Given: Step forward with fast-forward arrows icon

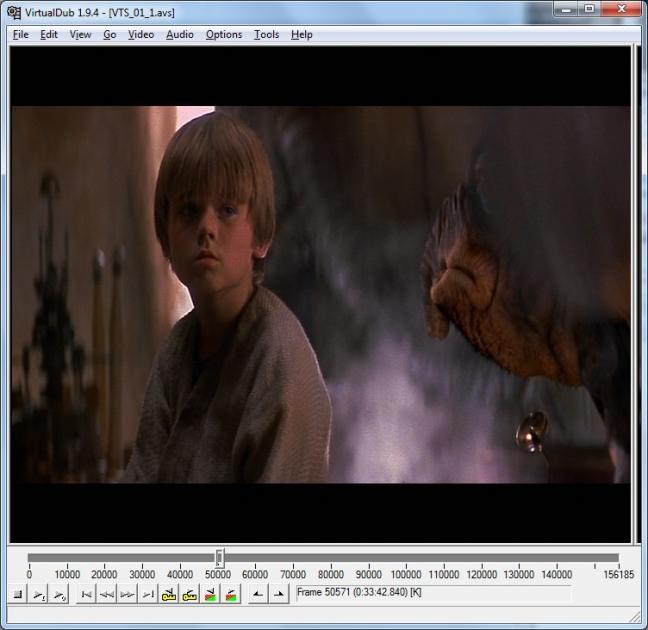Looking at the screenshot, I should click(127, 594).
